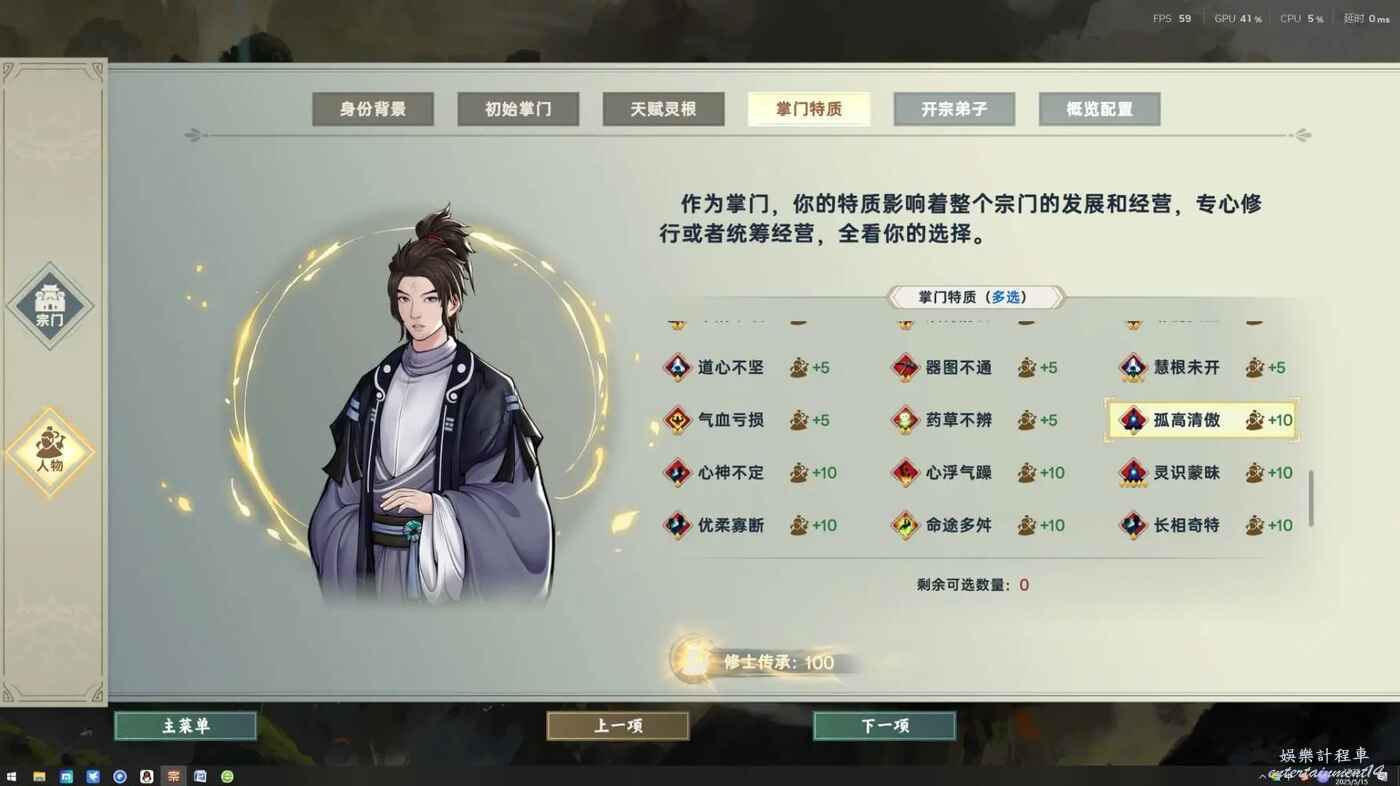Open the 宗门 sect panel icon

tap(49, 305)
